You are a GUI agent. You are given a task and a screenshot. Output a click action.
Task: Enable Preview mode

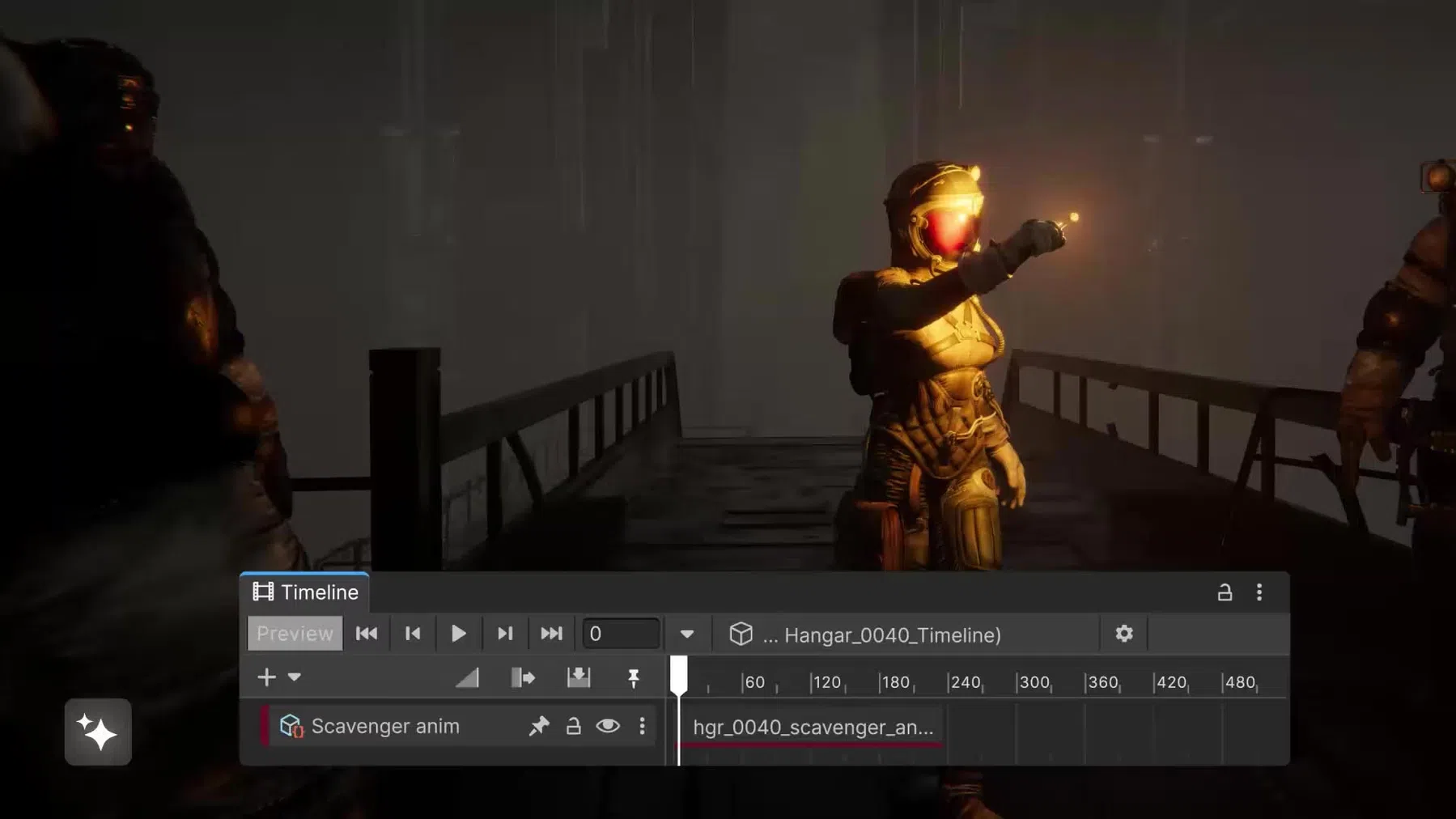coord(295,633)
